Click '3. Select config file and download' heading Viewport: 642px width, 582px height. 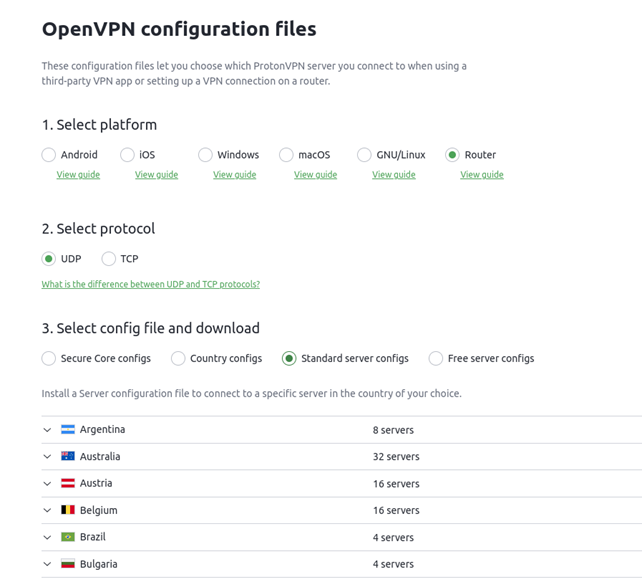[x=151, y=328]
